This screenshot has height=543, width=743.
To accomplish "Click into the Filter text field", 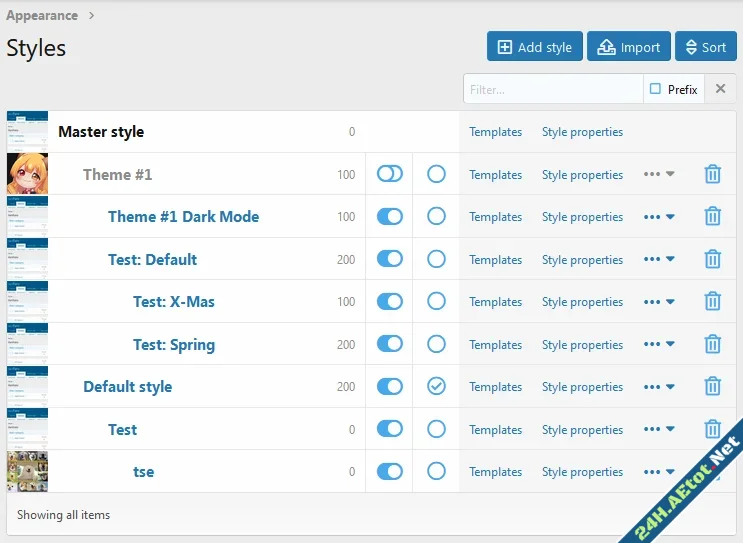I will (x=553, y=89).
